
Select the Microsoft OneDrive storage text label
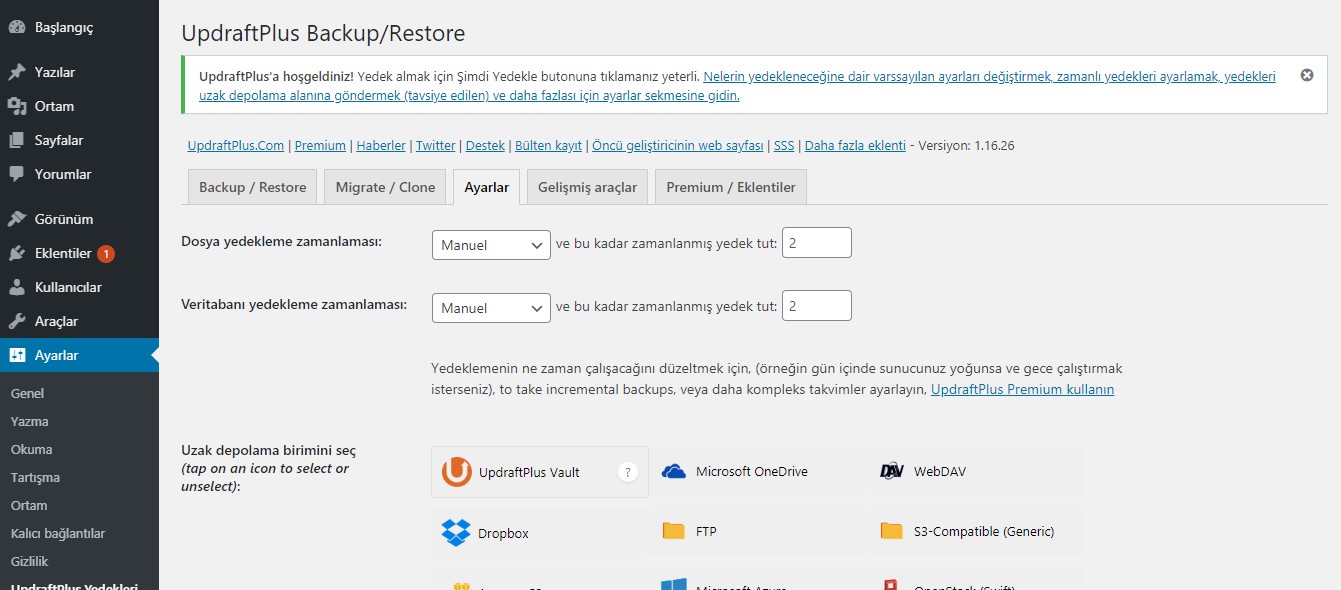pyautogui.click(x=752, y=471)
